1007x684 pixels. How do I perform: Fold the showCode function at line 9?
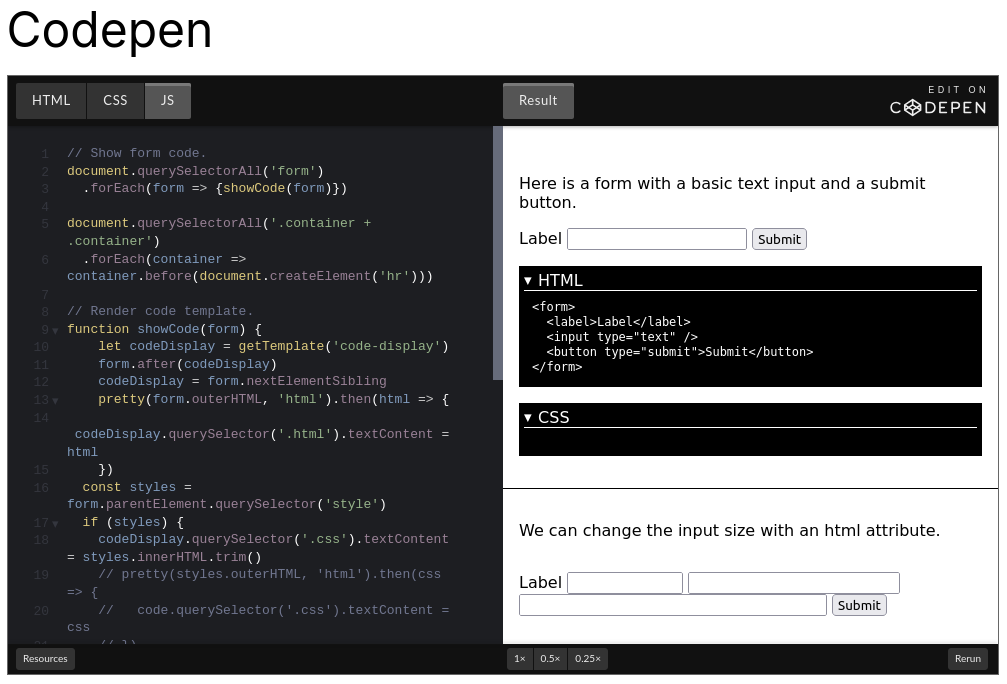pyautogui.click(x=55, y=330)
